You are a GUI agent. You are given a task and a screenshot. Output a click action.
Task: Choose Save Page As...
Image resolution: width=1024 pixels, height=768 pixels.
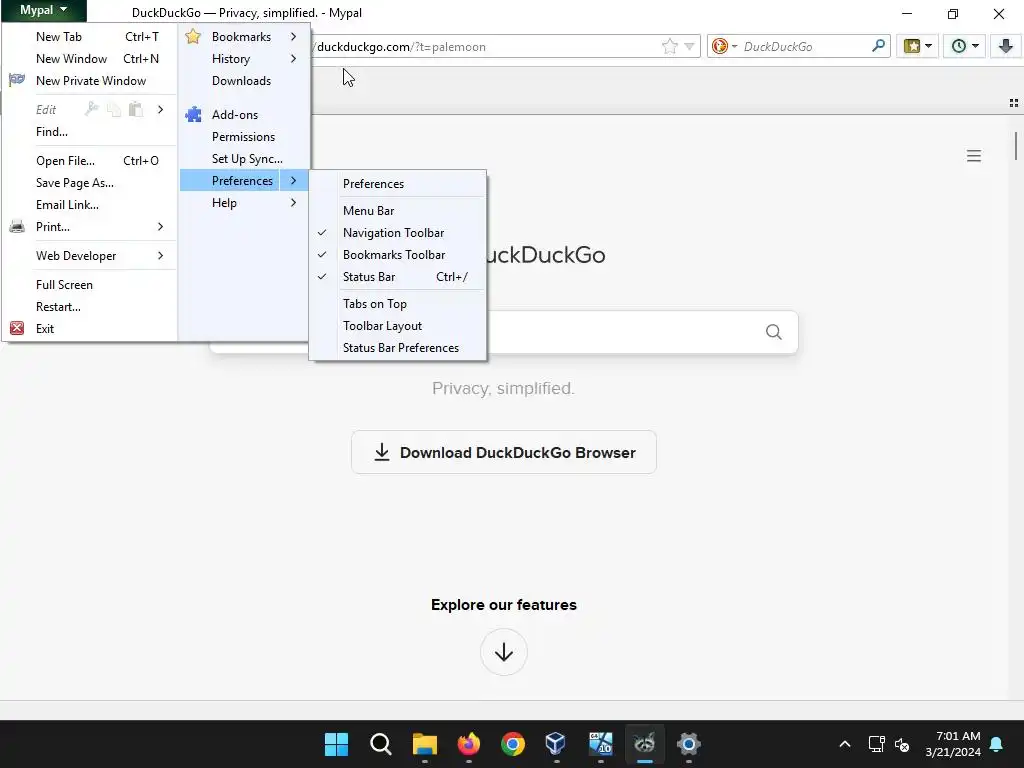pos(89,183)
